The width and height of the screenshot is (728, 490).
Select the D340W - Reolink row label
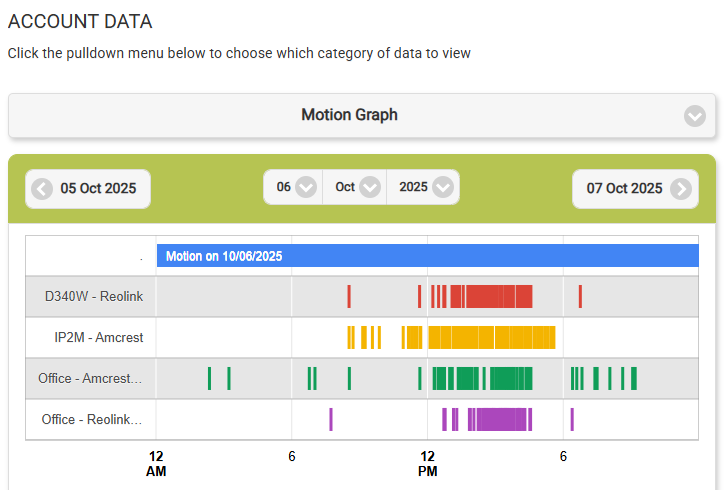tap(93, 297)
